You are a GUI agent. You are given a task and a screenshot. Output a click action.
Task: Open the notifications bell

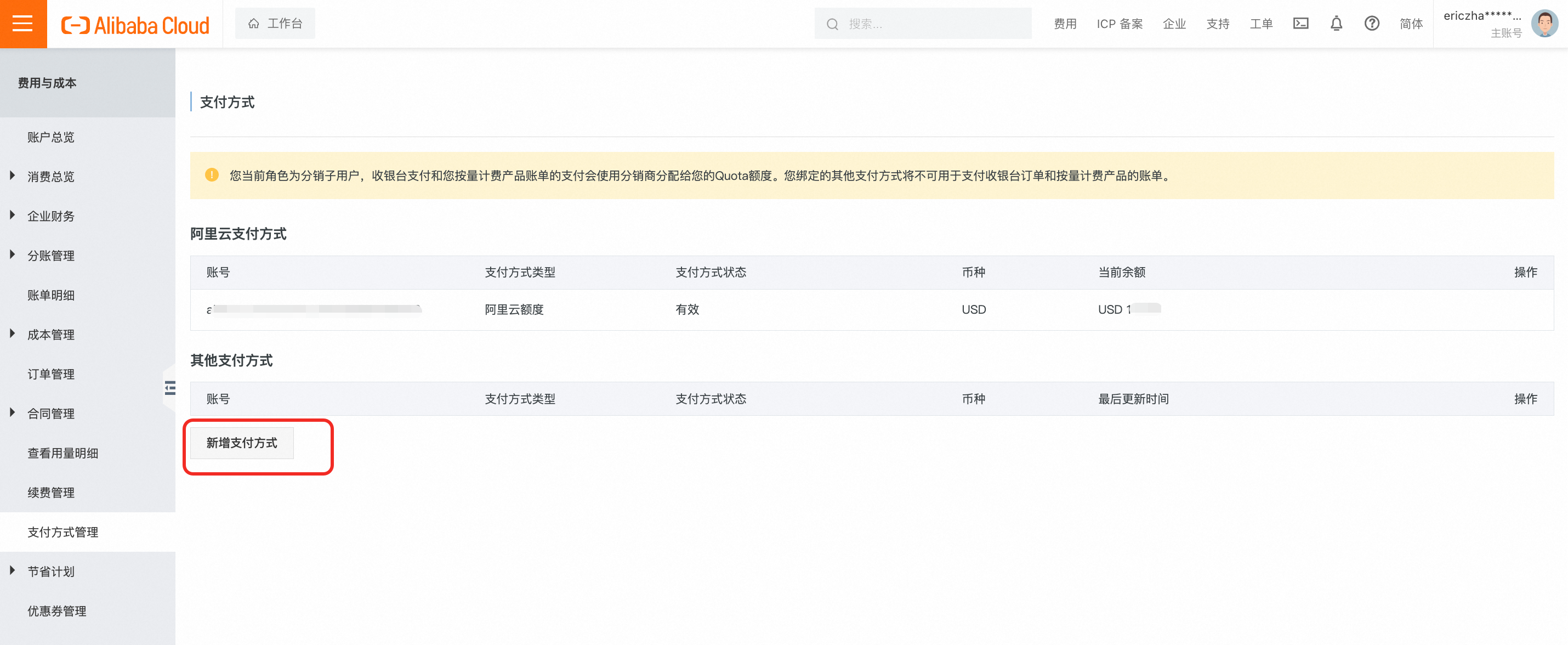(1336, 24)
